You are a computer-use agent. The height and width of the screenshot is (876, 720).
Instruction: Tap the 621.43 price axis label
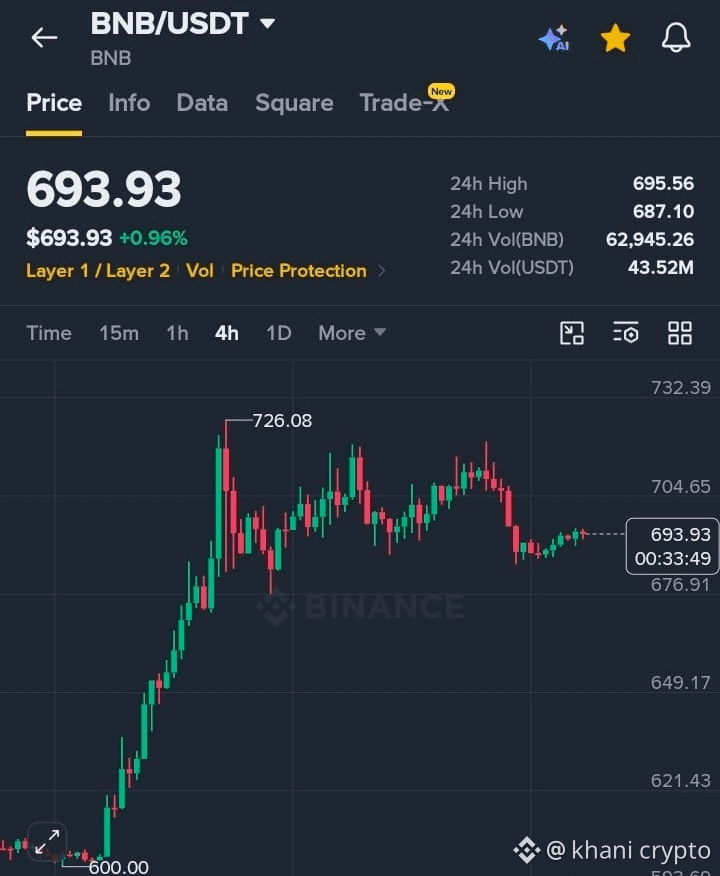pyautogui.click(x=680, y=780)
